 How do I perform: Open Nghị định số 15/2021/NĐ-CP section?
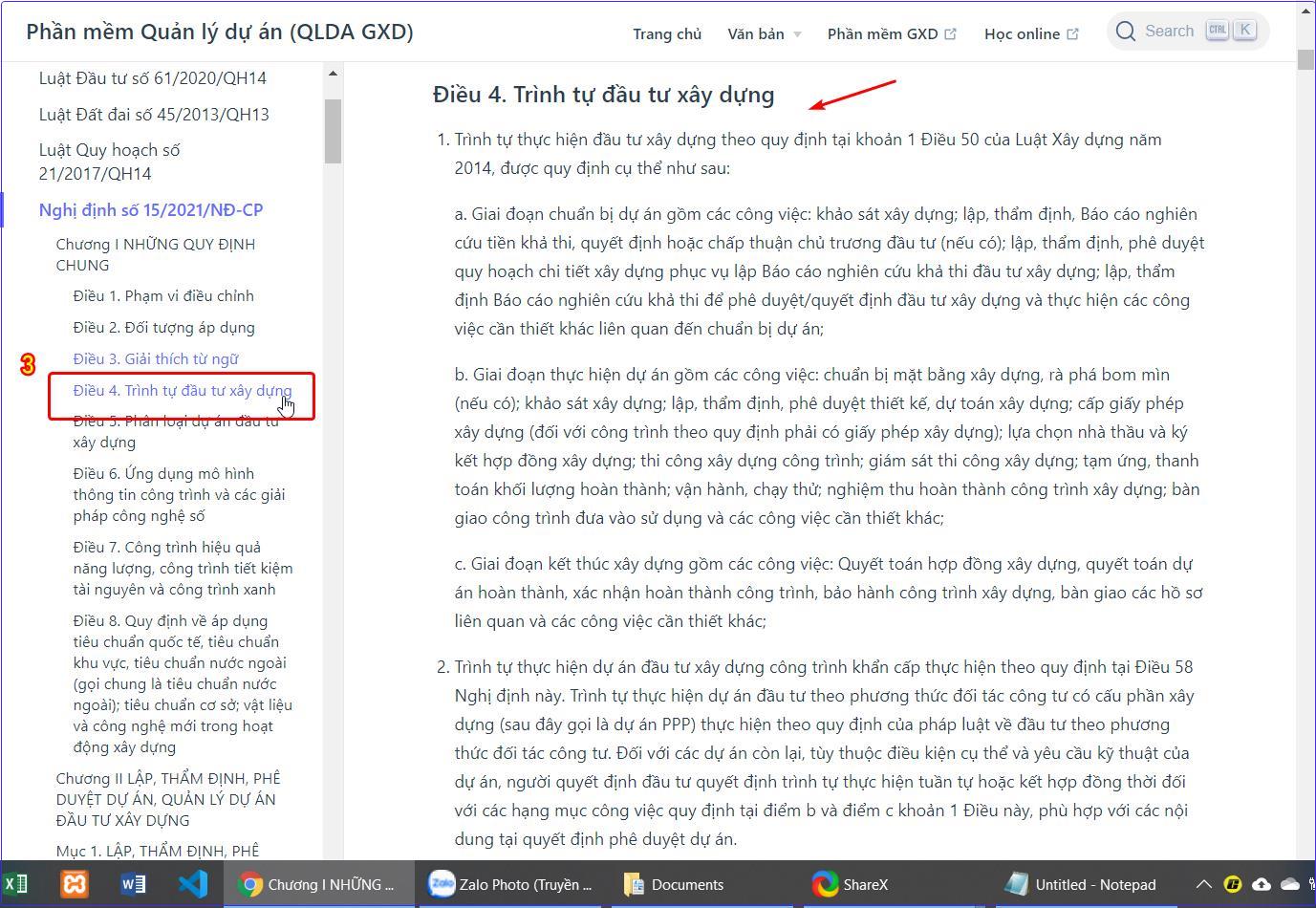click(x=151, y=209)
